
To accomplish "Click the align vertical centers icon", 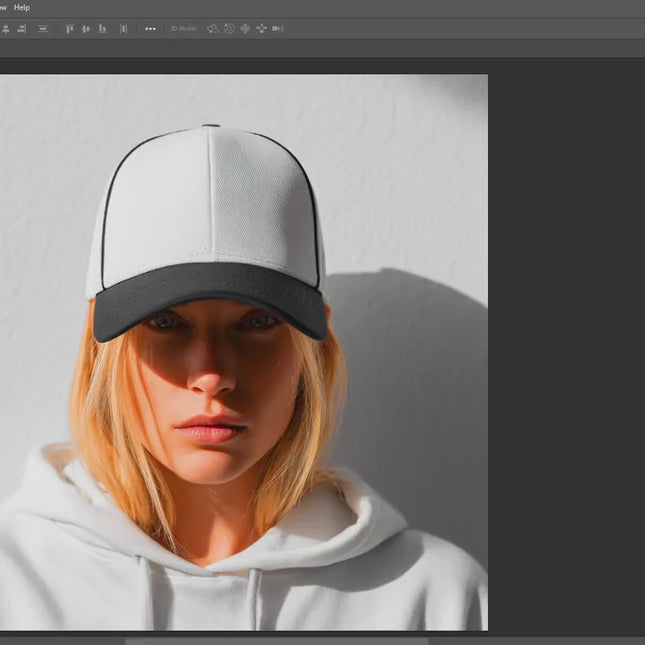I will 86,29.
